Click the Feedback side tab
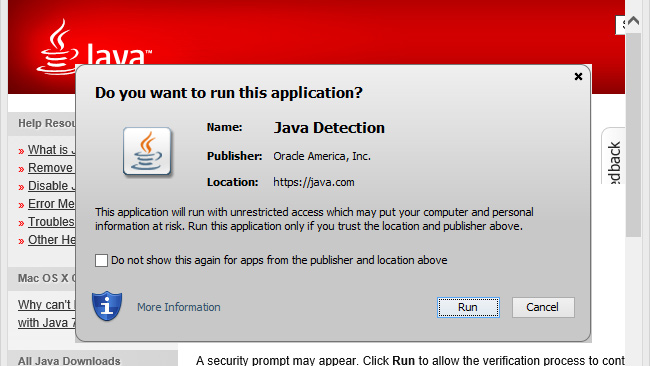This screenshot has width=650, height=366. pos(613,156)
